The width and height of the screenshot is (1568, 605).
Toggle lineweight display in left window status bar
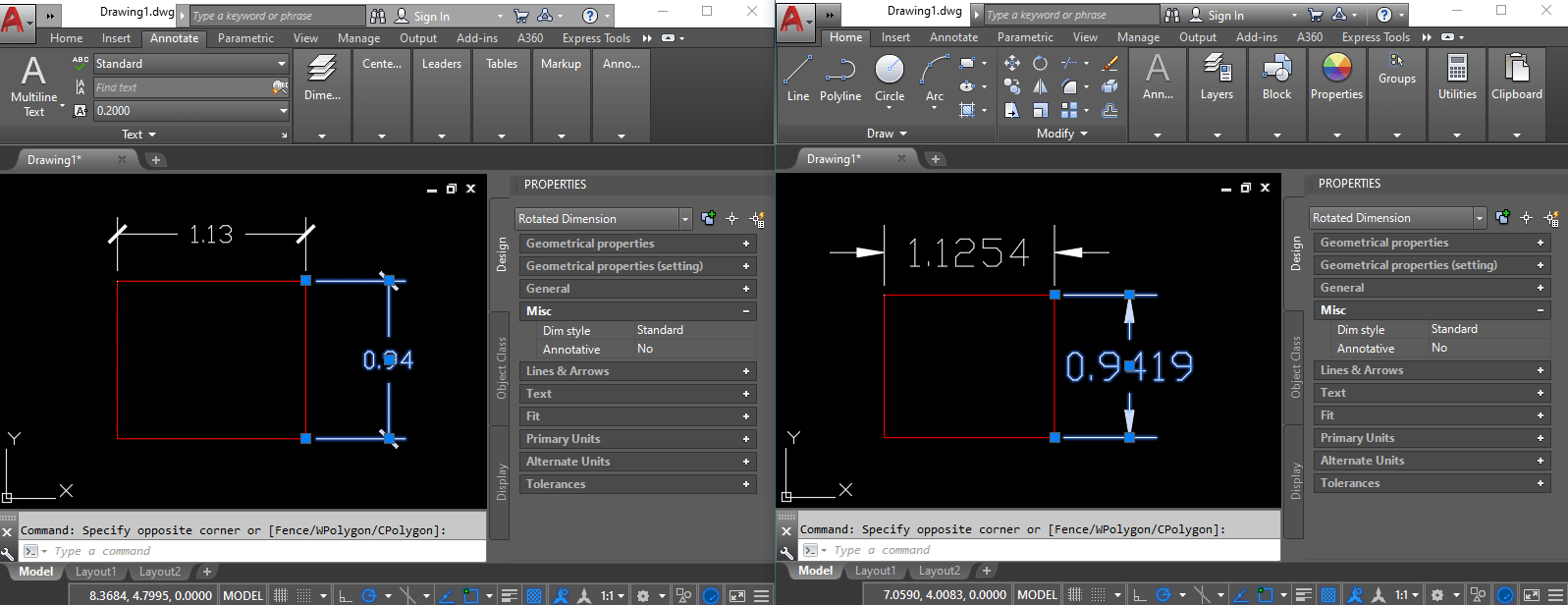(x=510, y=595)
